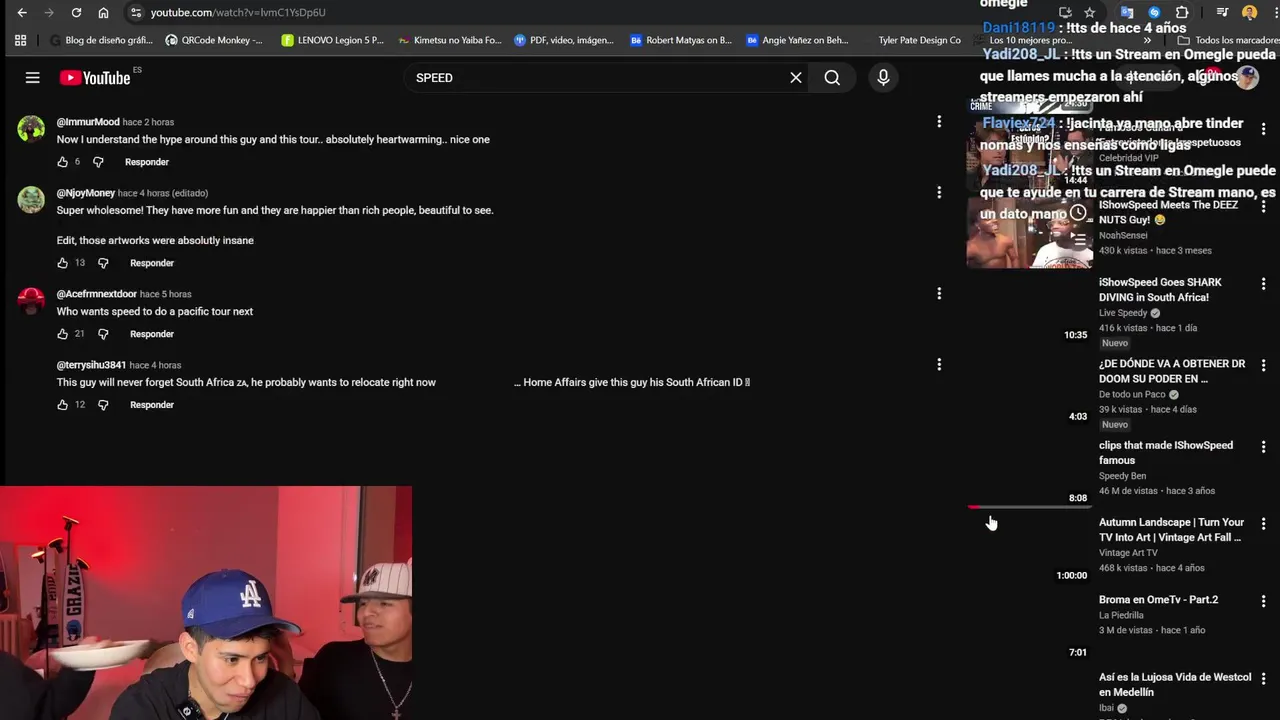Go to the YouTube home logo

point(95,78)
